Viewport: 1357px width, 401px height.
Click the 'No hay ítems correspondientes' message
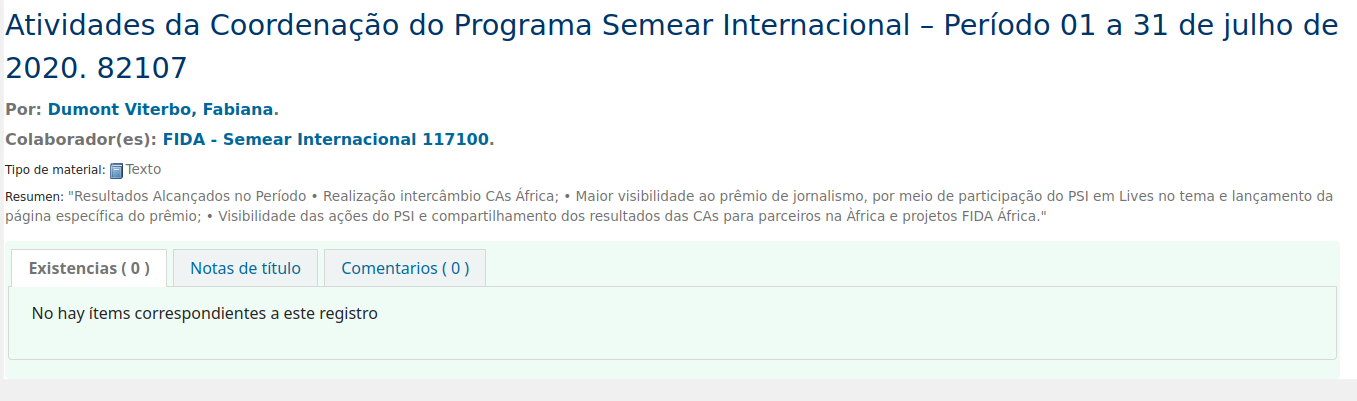pyautogui.click(x=204, y=313)
